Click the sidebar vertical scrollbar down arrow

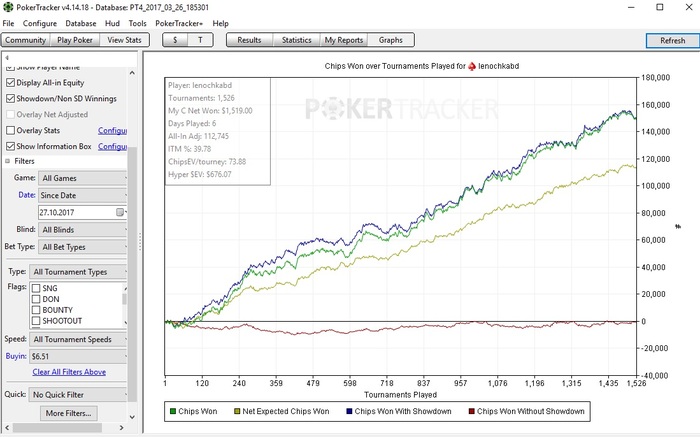pyautogui.click(x=132, y=417)
